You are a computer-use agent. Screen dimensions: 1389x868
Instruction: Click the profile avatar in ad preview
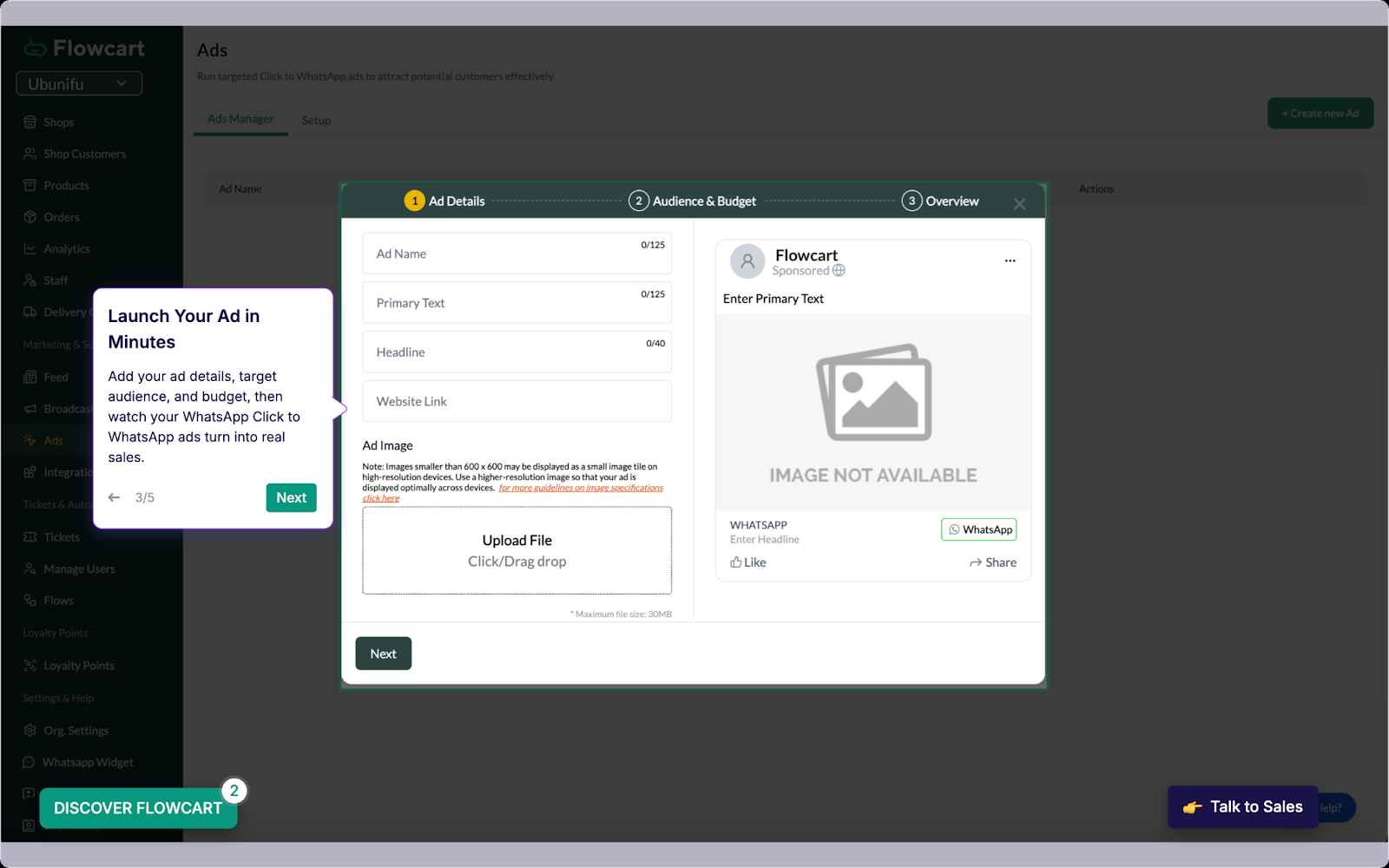(x=747, y=261)
